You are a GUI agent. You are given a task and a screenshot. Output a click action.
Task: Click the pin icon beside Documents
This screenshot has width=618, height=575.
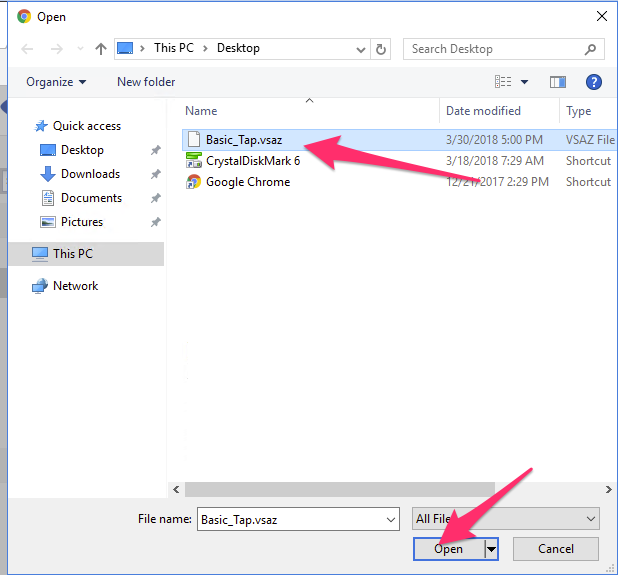[x=156, y=198]
